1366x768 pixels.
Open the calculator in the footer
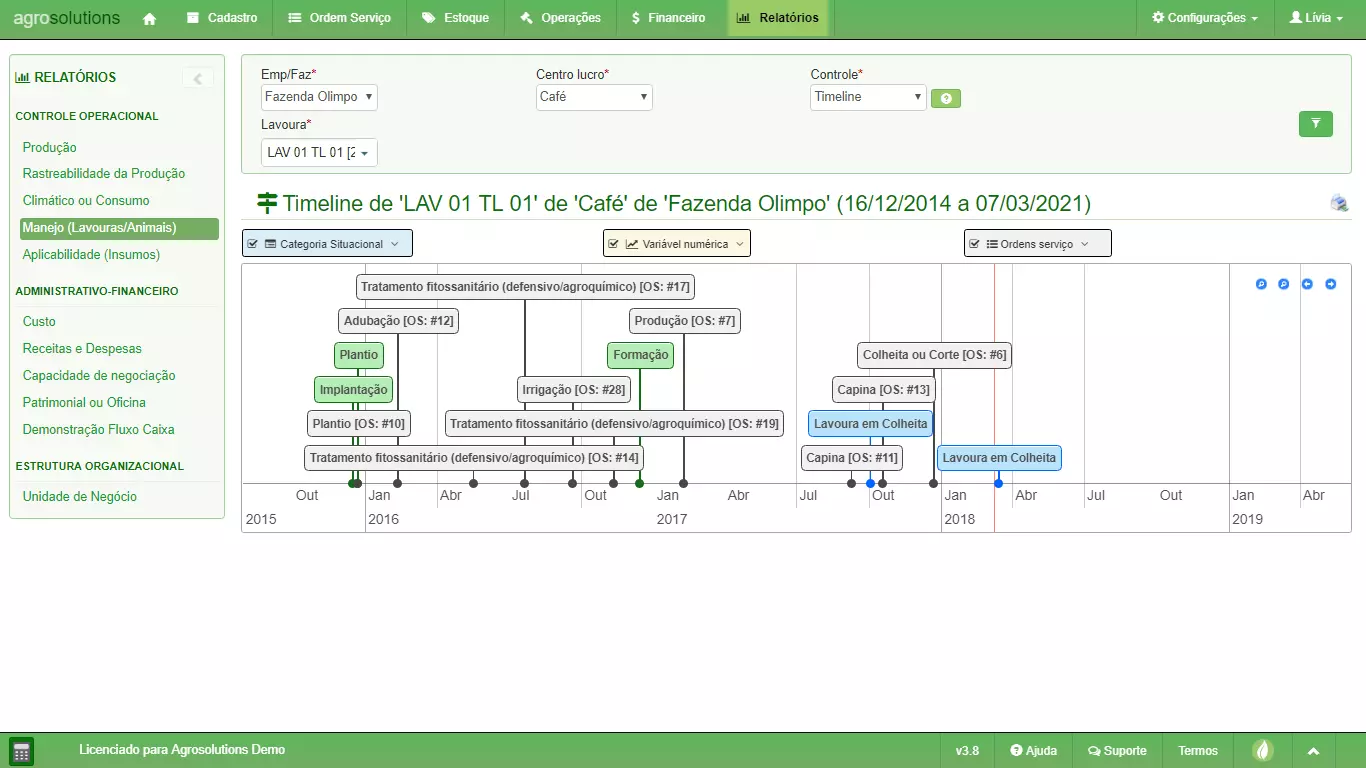tap(21, 751)
